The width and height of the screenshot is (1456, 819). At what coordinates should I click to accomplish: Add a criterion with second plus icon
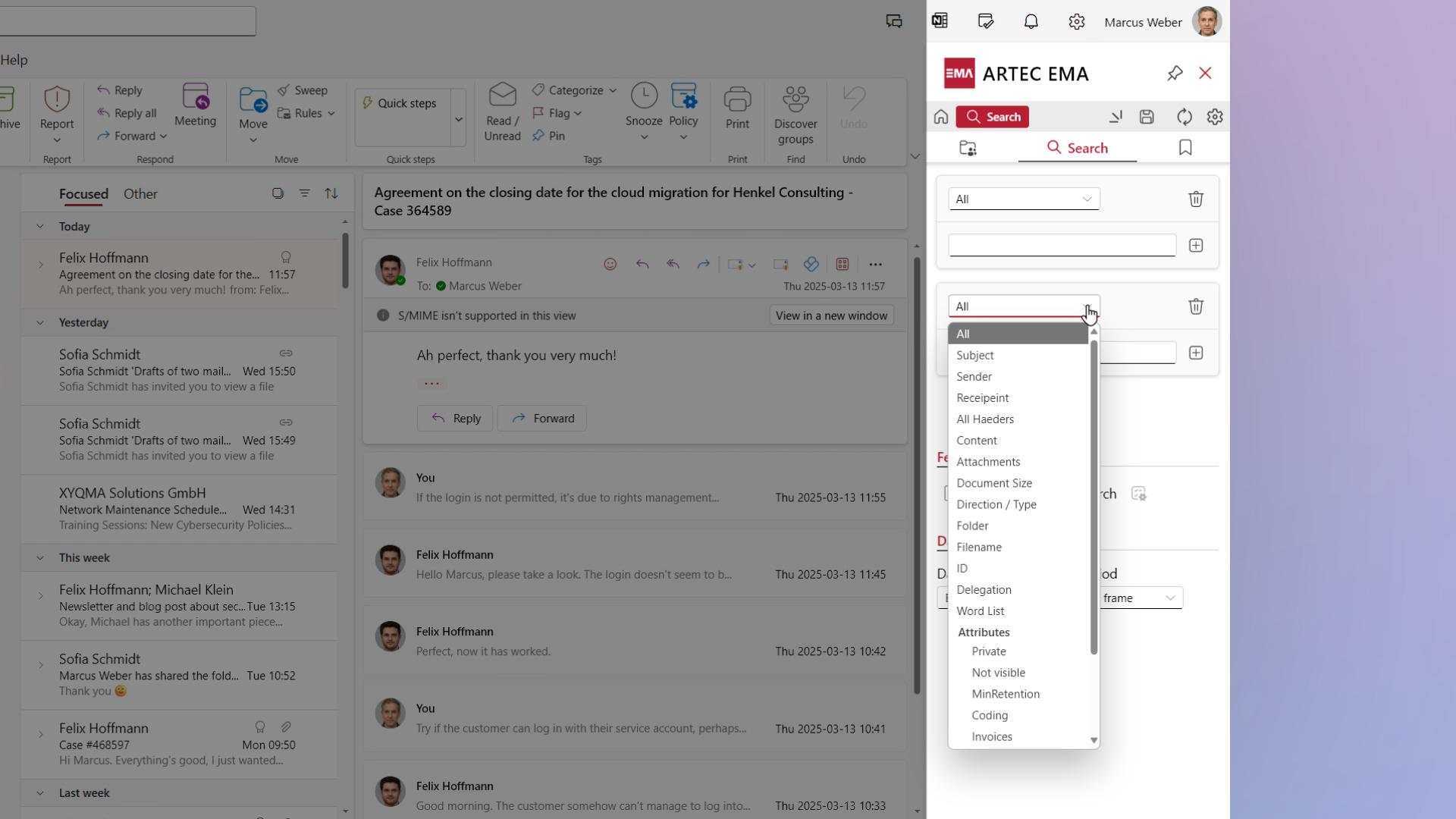pyautogui.click(x=1196, y=353)
